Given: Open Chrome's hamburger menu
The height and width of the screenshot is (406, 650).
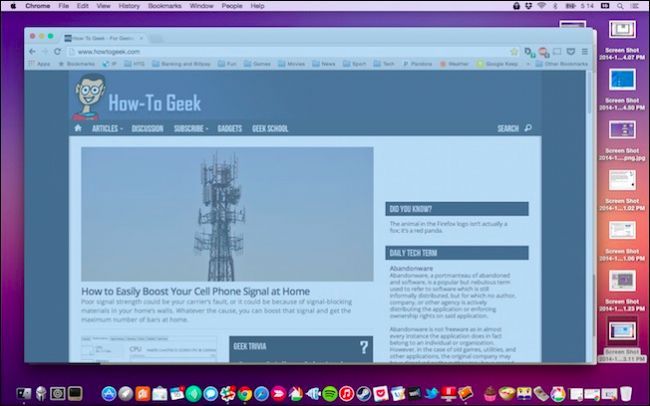Looking at the screenshot, I should click(x=585, y=51).
